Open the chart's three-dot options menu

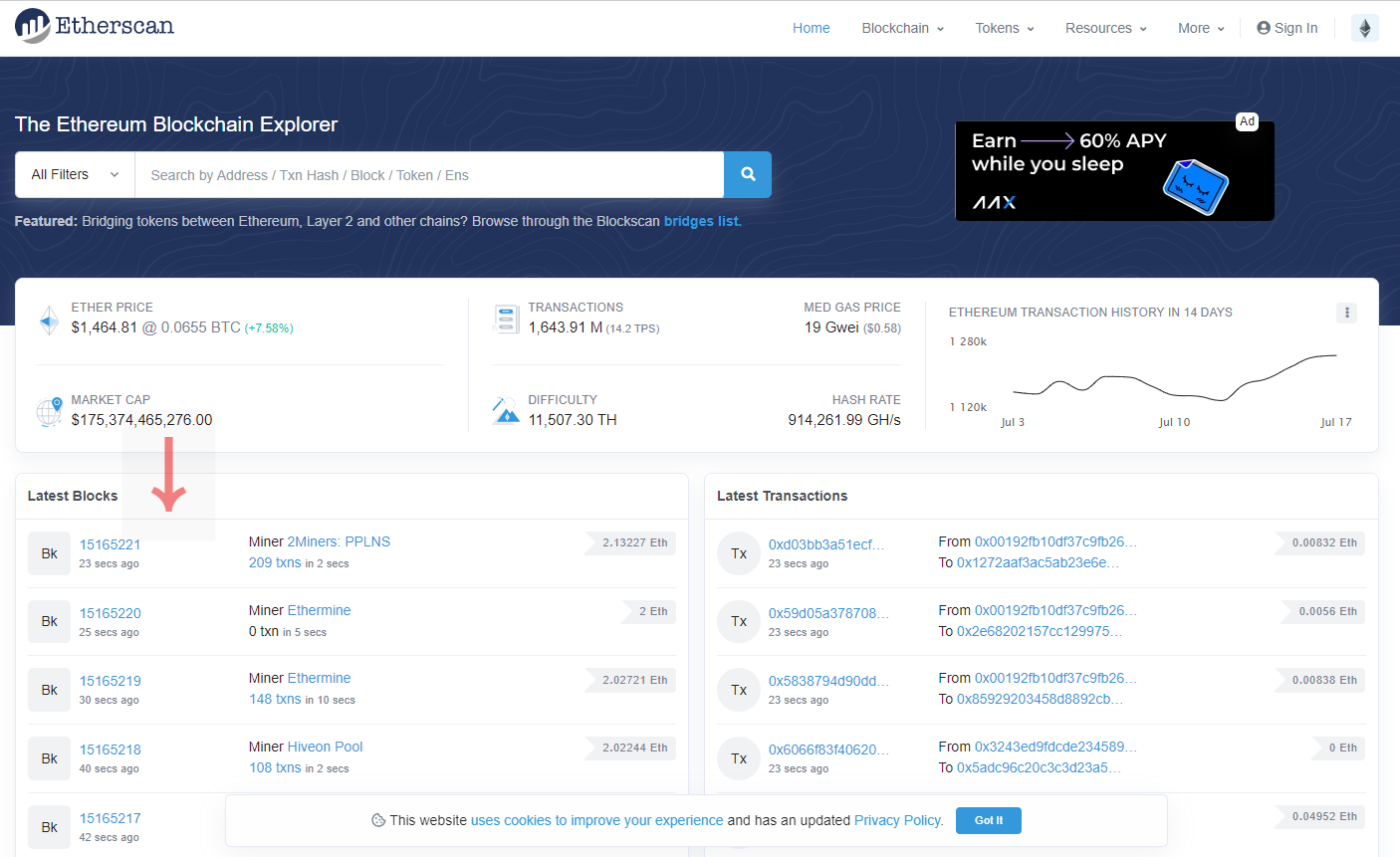pyautogui.click(x=1346, y=313)
